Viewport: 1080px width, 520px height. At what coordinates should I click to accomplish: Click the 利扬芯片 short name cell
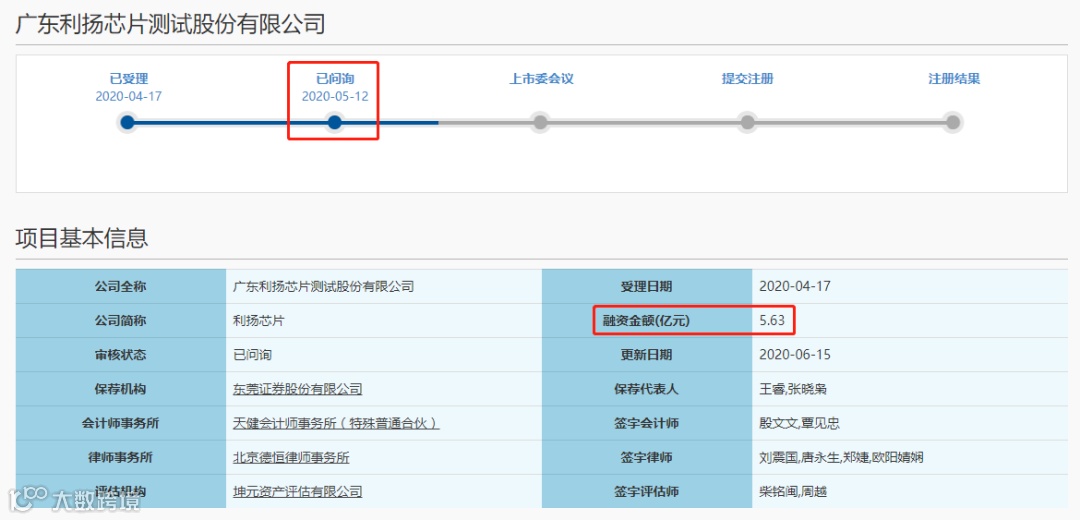[384, 320]
